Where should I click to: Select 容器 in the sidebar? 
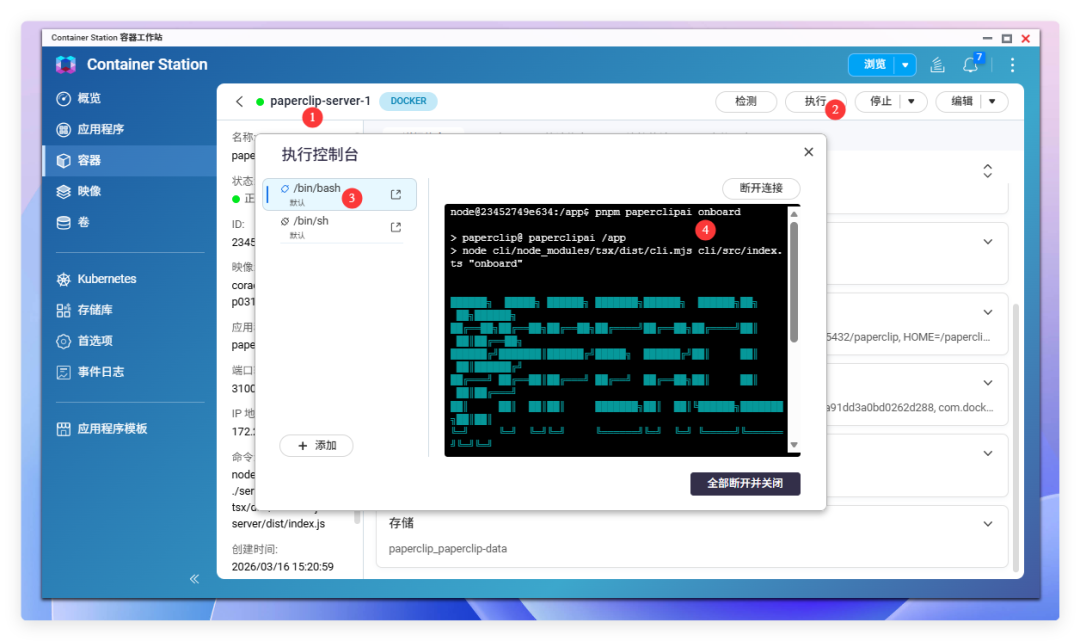click(x=129, y=160)
